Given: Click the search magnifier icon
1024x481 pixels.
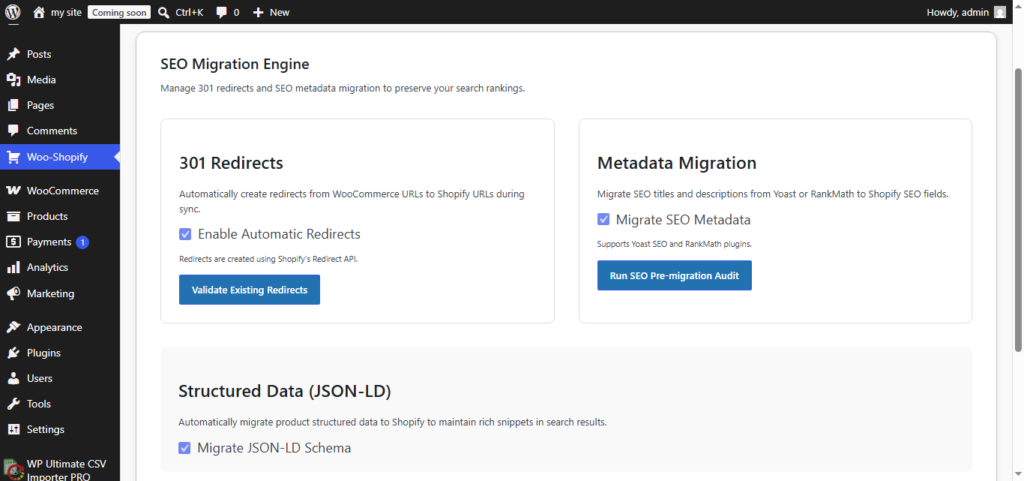Looking at the screenshot, I should tap(163, 12).
